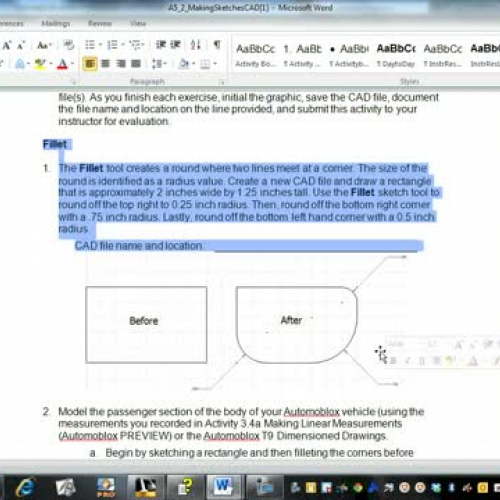Viewport: 500px width, 500px height.
Task: Click Grow Font on the mini toolbar
Action: click(459, 345)
